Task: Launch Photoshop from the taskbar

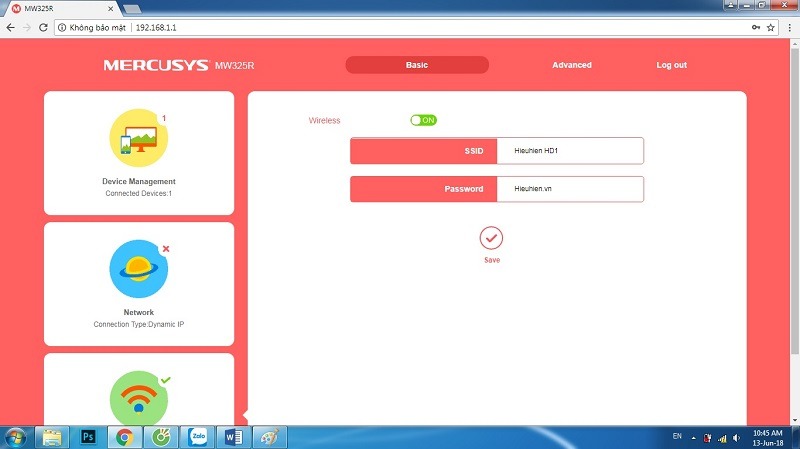Action: coord(88,437)
